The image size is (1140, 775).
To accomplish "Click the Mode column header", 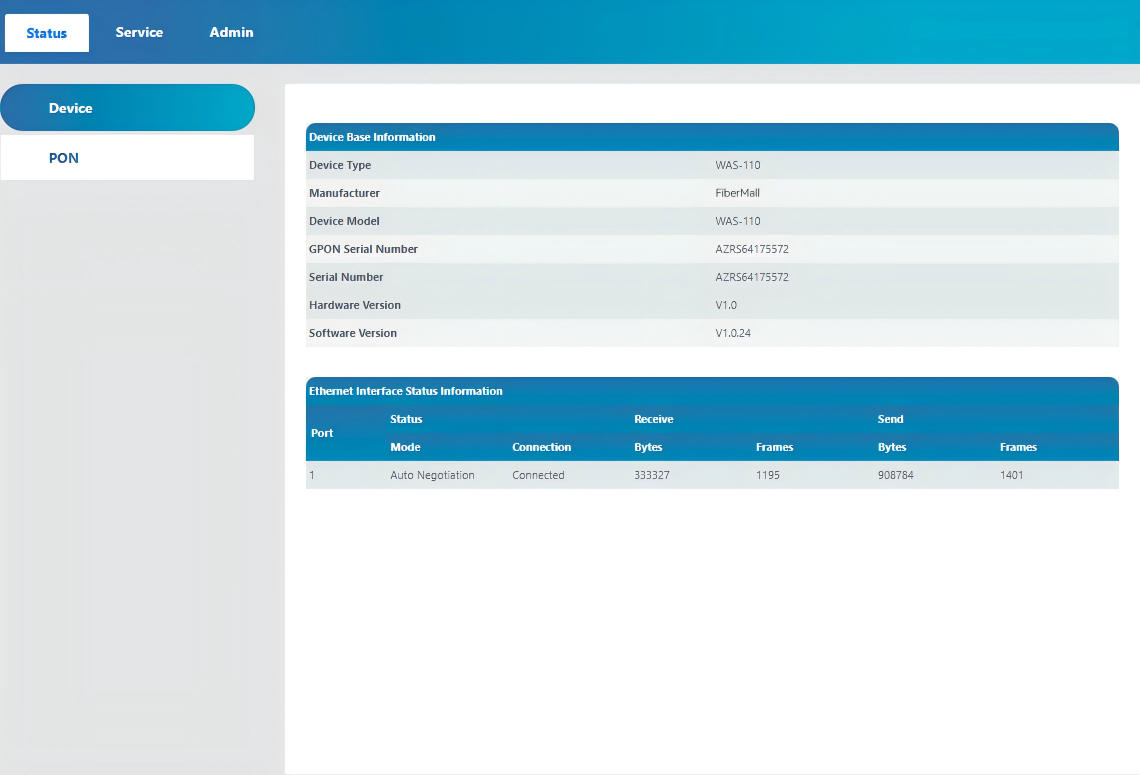I will tap(405, 447).
